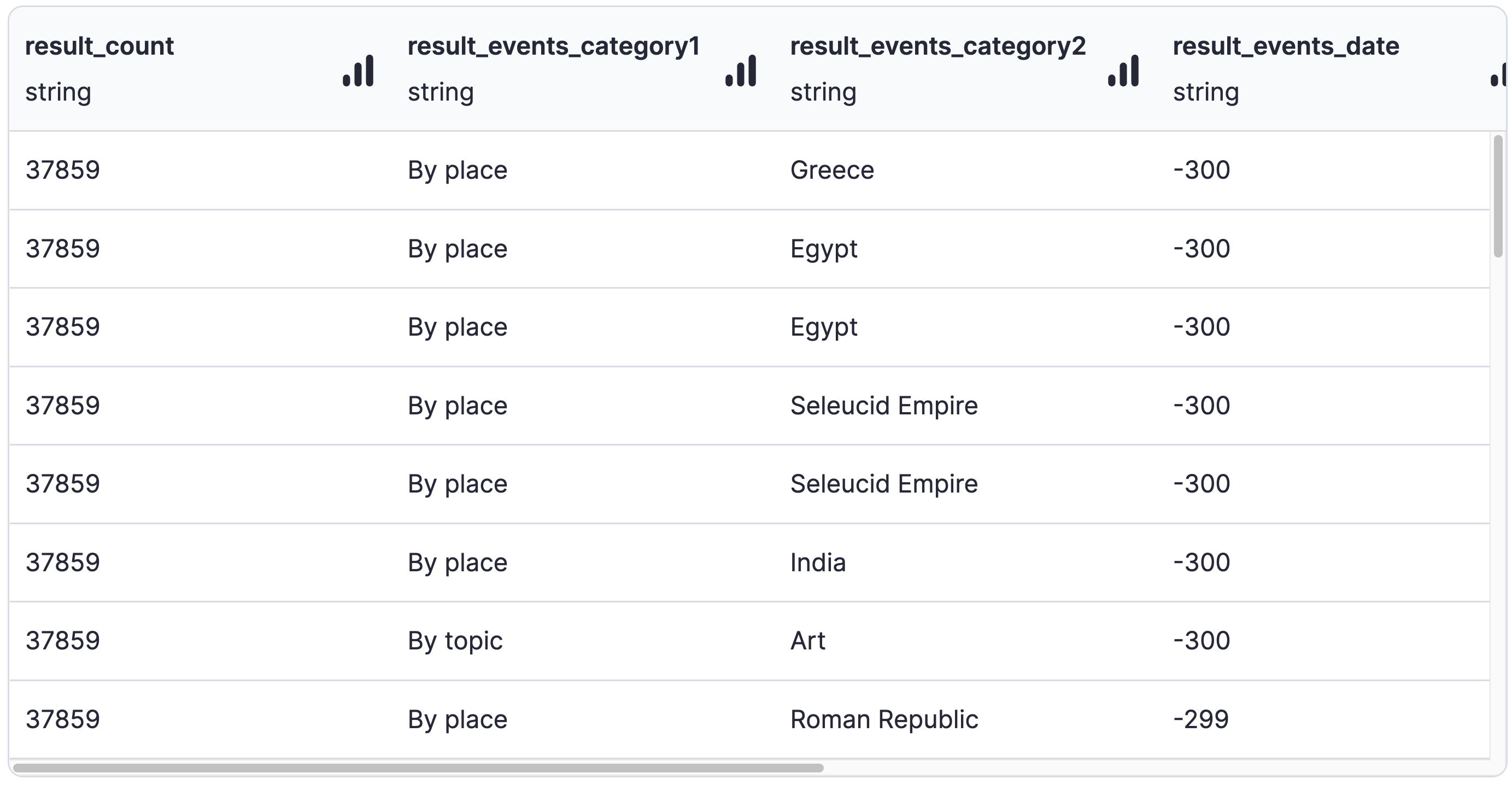Viewport: 1512px width, 785px height.
Task: Open result_count column statistics chart icon
Action: 358,71
